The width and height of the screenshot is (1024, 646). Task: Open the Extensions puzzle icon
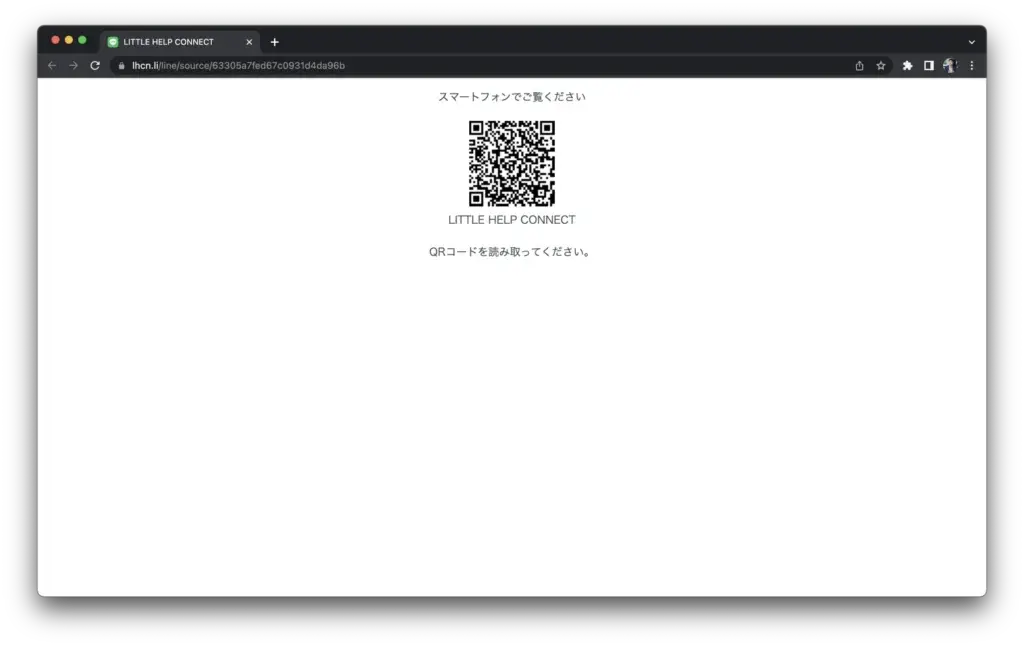pyautogui.click(x=907, y=66)
